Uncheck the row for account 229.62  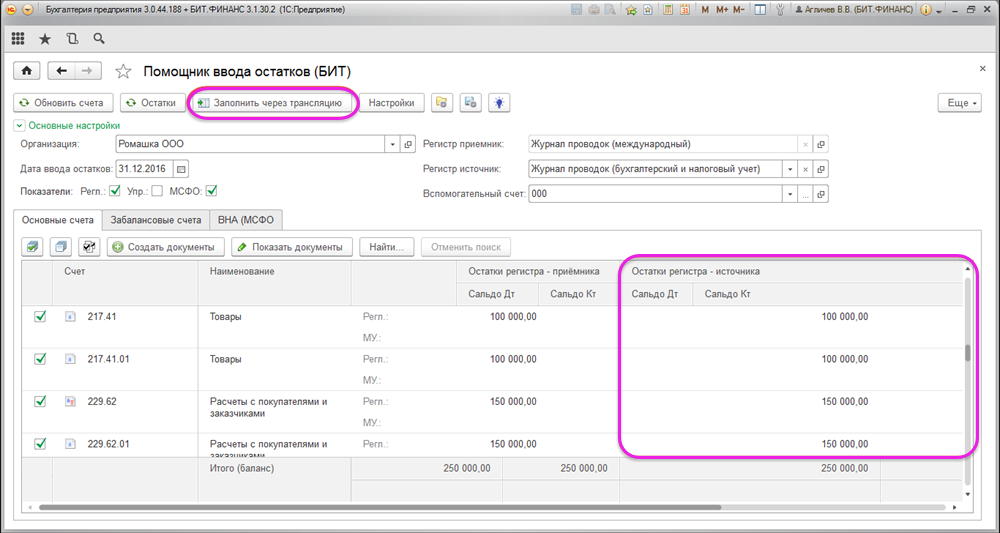[41, 401]
